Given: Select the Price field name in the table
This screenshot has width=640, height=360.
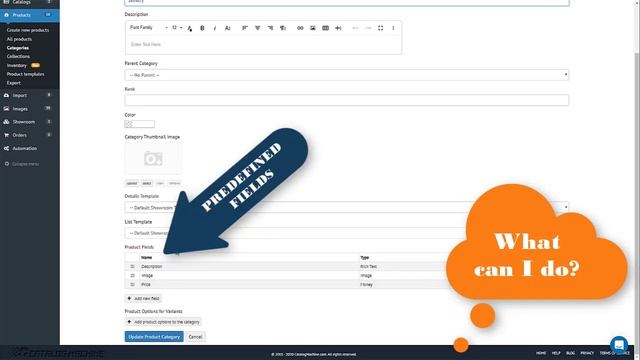Looking at the screenshot, I should 146,284.
